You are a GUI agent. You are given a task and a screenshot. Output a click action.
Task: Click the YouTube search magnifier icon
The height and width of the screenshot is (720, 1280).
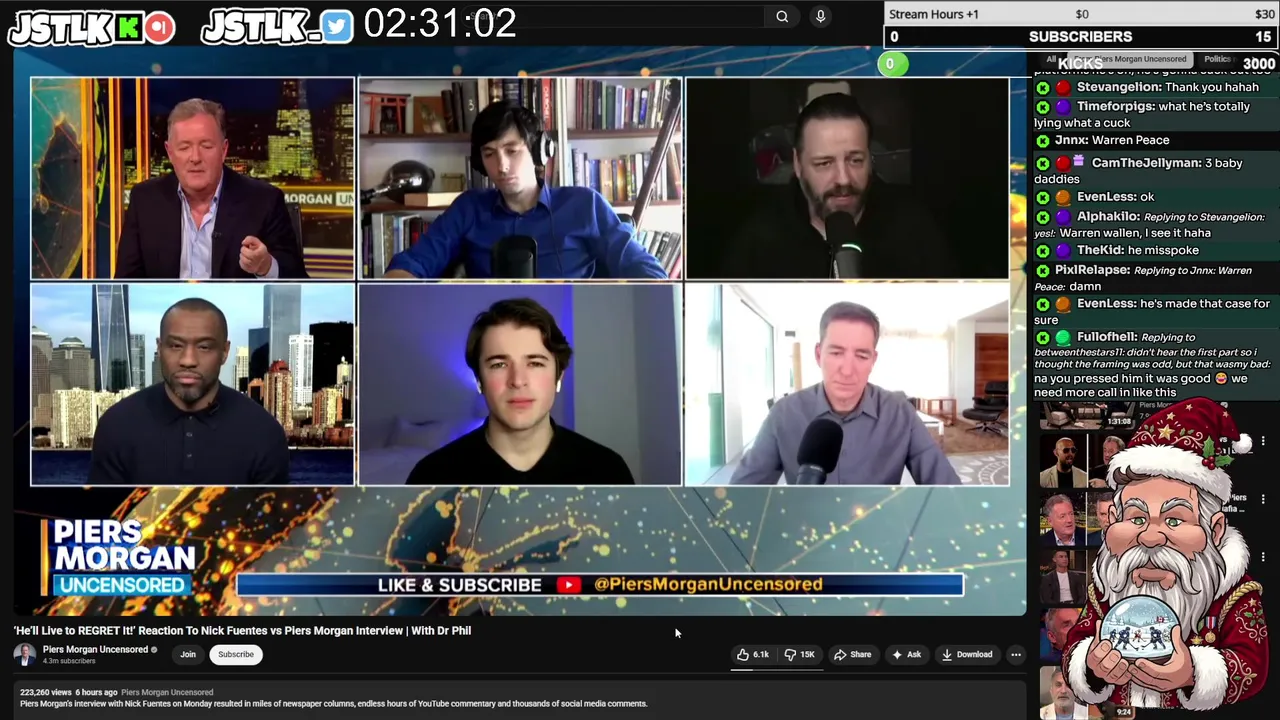tap(782, 16)
